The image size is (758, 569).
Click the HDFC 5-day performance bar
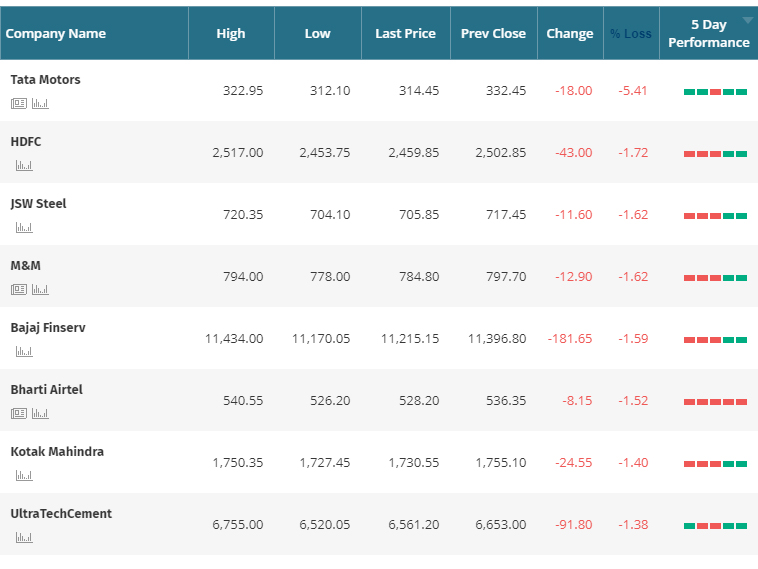click(715, 153)
